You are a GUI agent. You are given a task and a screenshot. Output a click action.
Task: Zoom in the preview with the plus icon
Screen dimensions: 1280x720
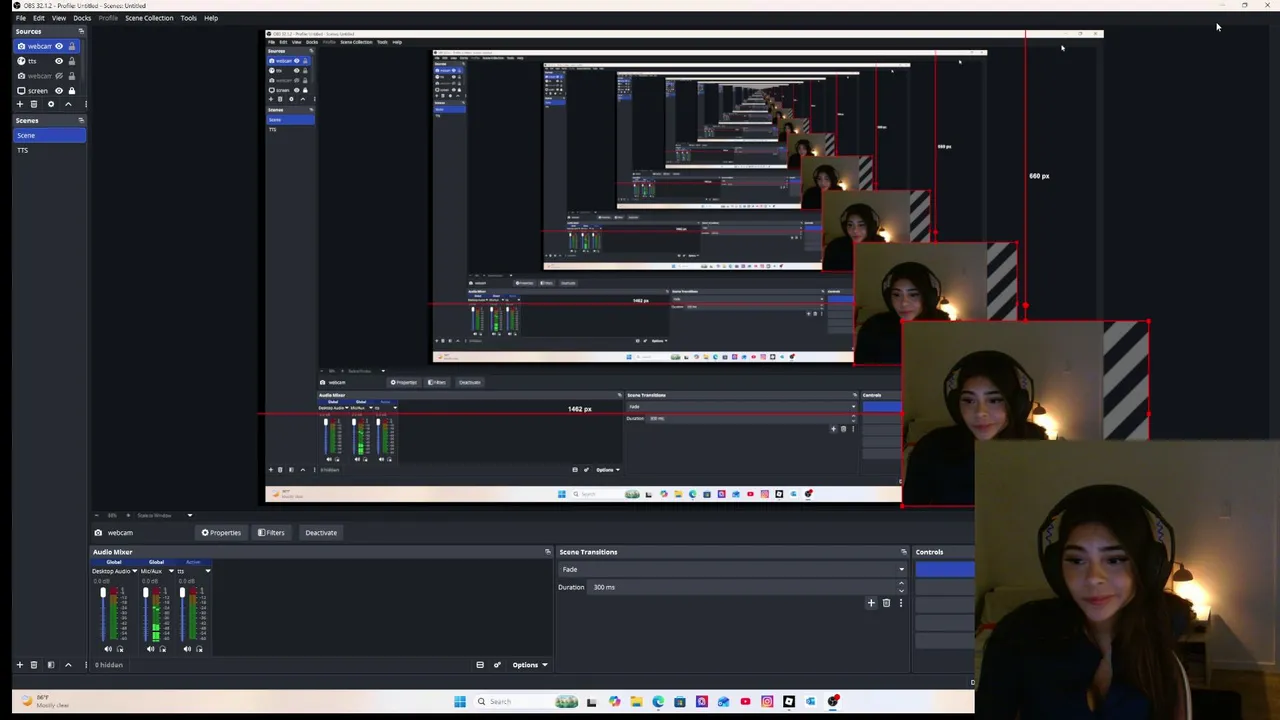click(x=127, y=515)
